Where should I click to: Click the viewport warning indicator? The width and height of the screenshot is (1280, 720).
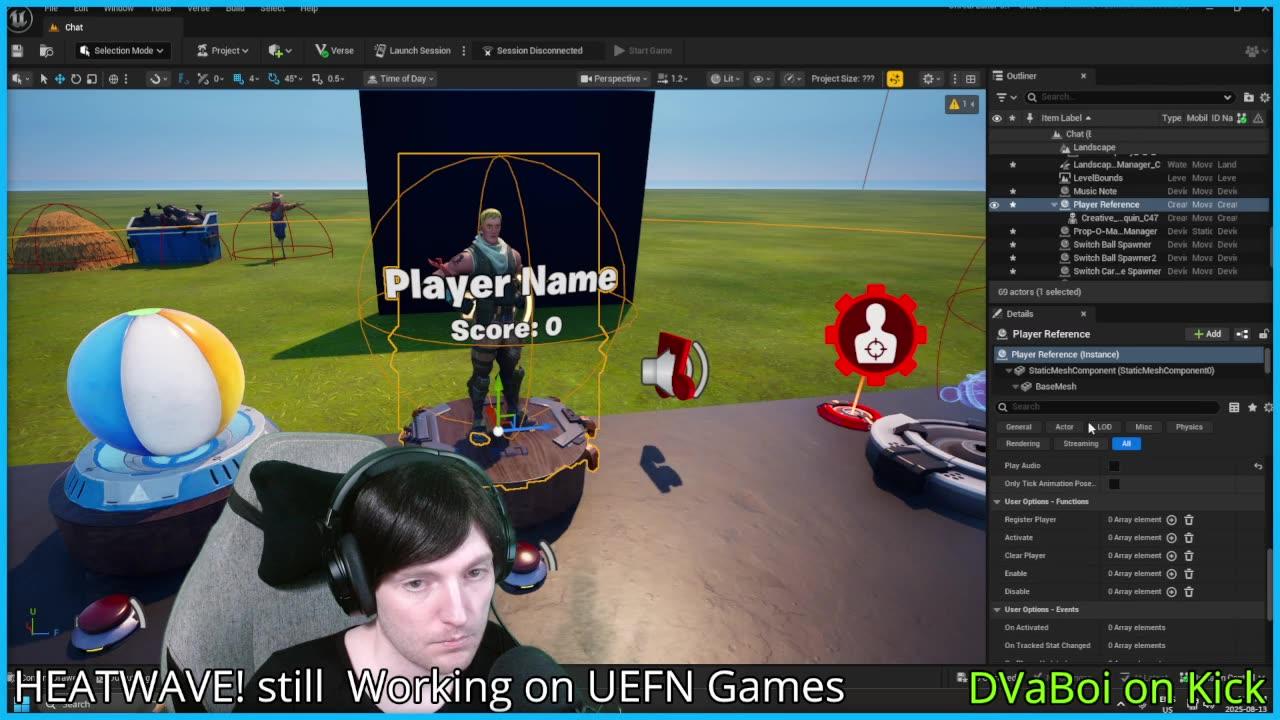pyautogui.click(x=961, y=104)
